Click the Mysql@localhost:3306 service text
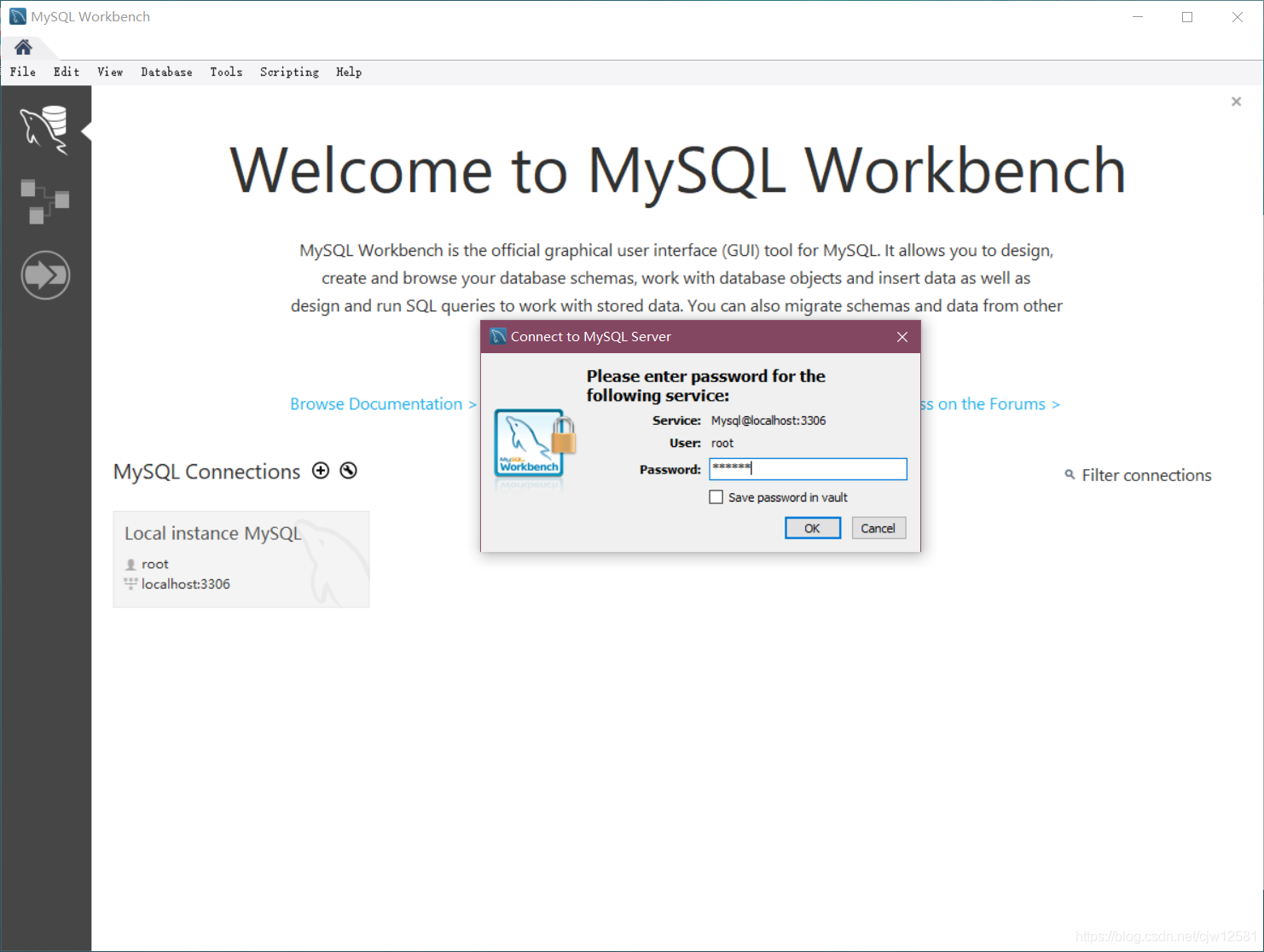This screenshot has width=1264, height=952. coord(768,421)
